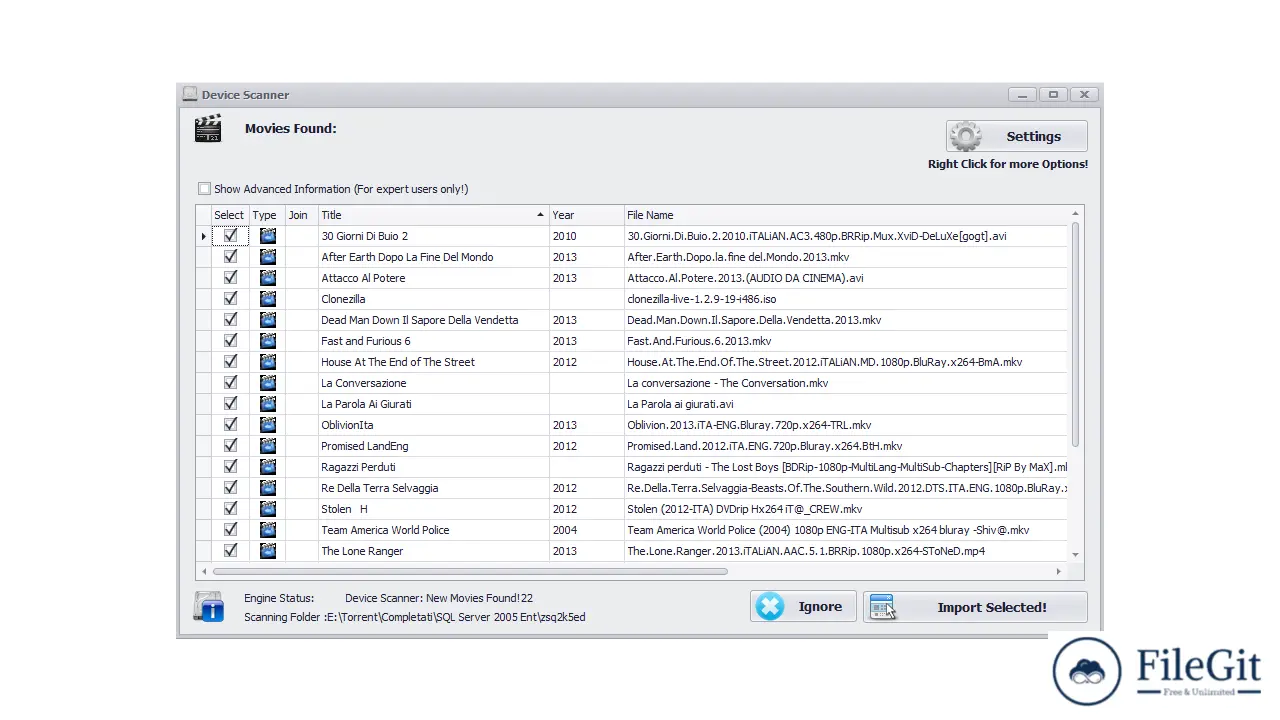Screen dimensions: 1280x720
Task: Click movie type icon for House At The End
Action: click(x=267, y=362)
